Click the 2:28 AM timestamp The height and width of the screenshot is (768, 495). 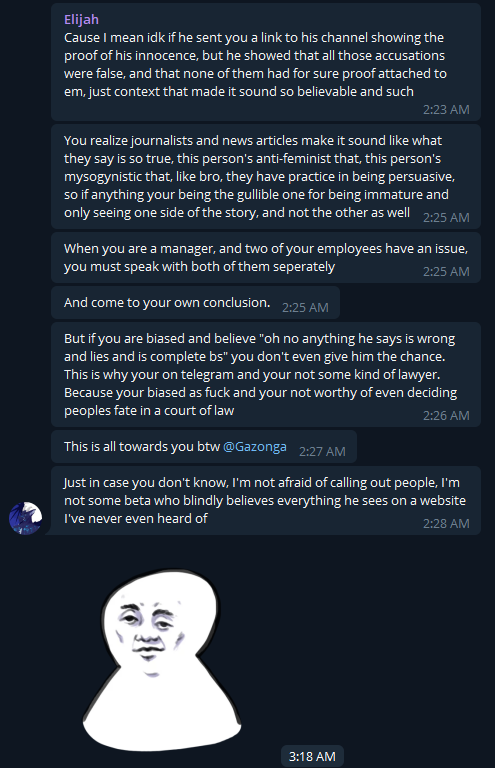446,524
